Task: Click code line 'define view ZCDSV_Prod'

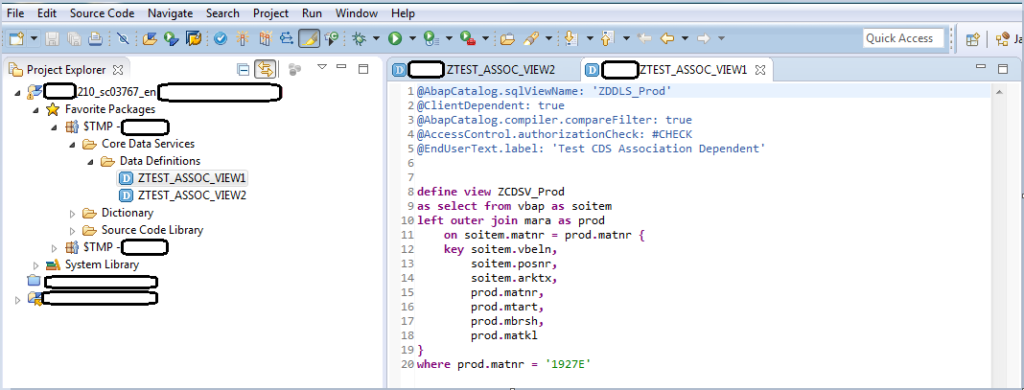Action: pyautogui.click(x=490, y=192)
